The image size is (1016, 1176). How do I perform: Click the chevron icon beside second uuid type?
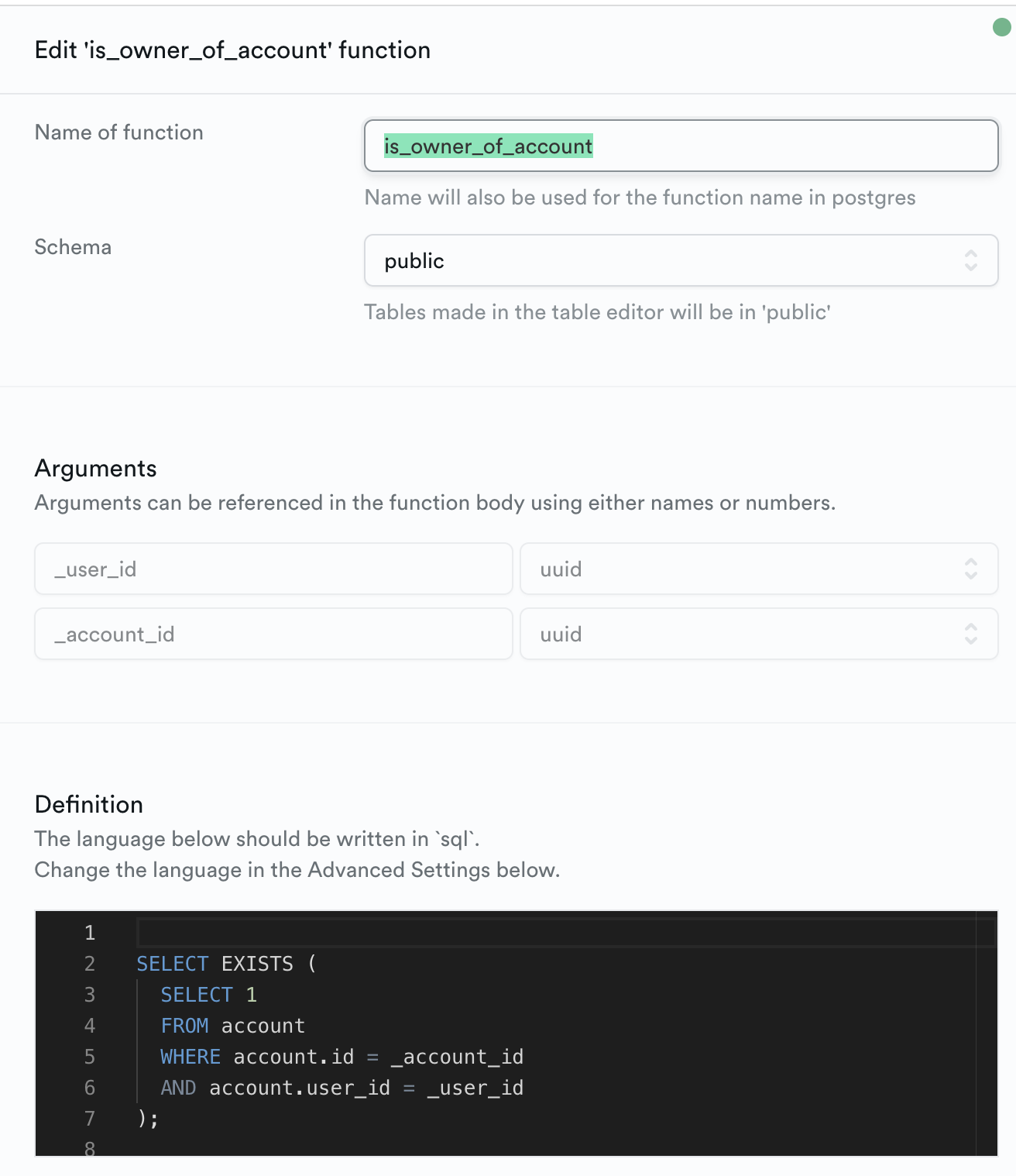point(970,634)
